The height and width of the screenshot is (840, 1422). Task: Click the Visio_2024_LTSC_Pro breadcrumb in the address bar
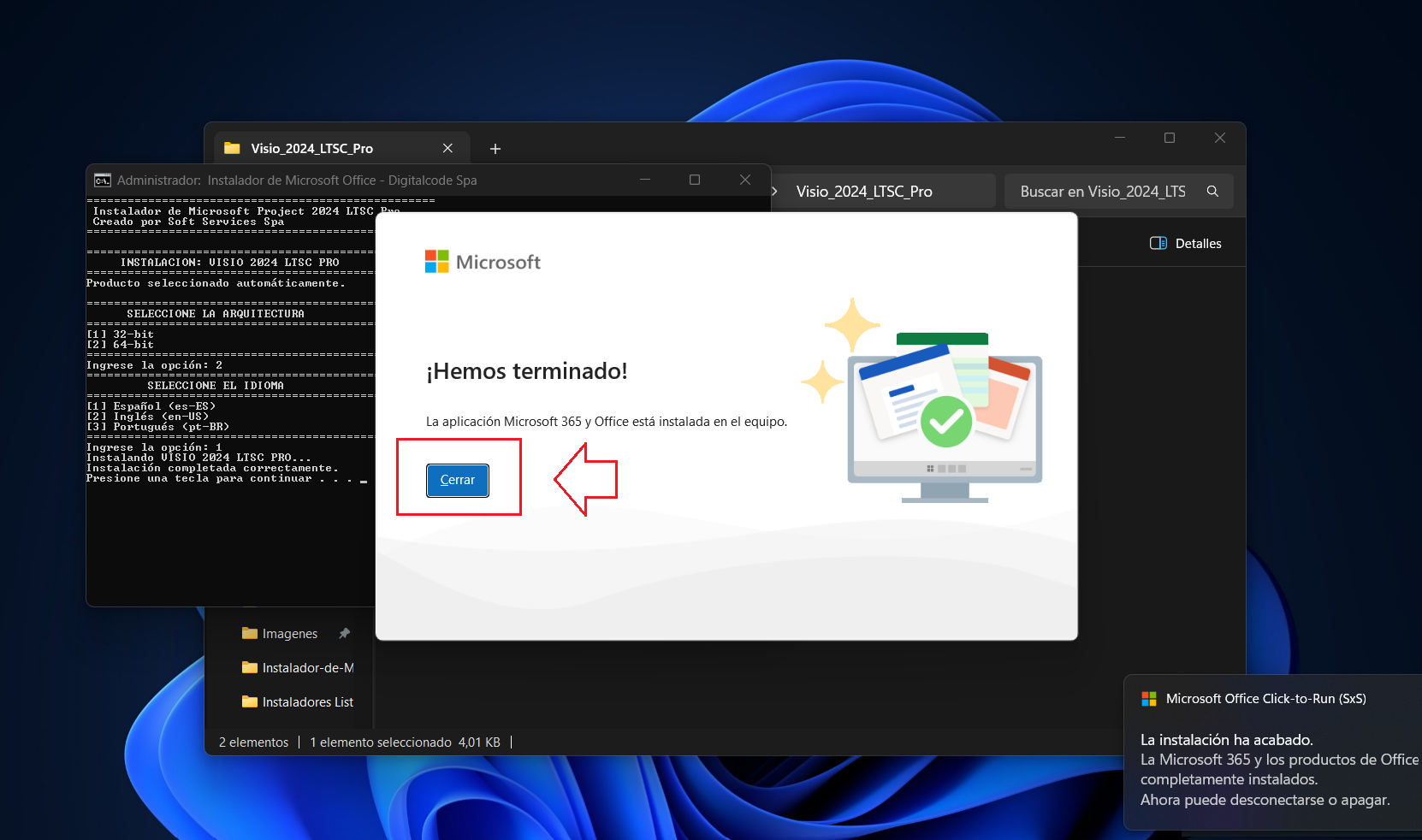864,192
